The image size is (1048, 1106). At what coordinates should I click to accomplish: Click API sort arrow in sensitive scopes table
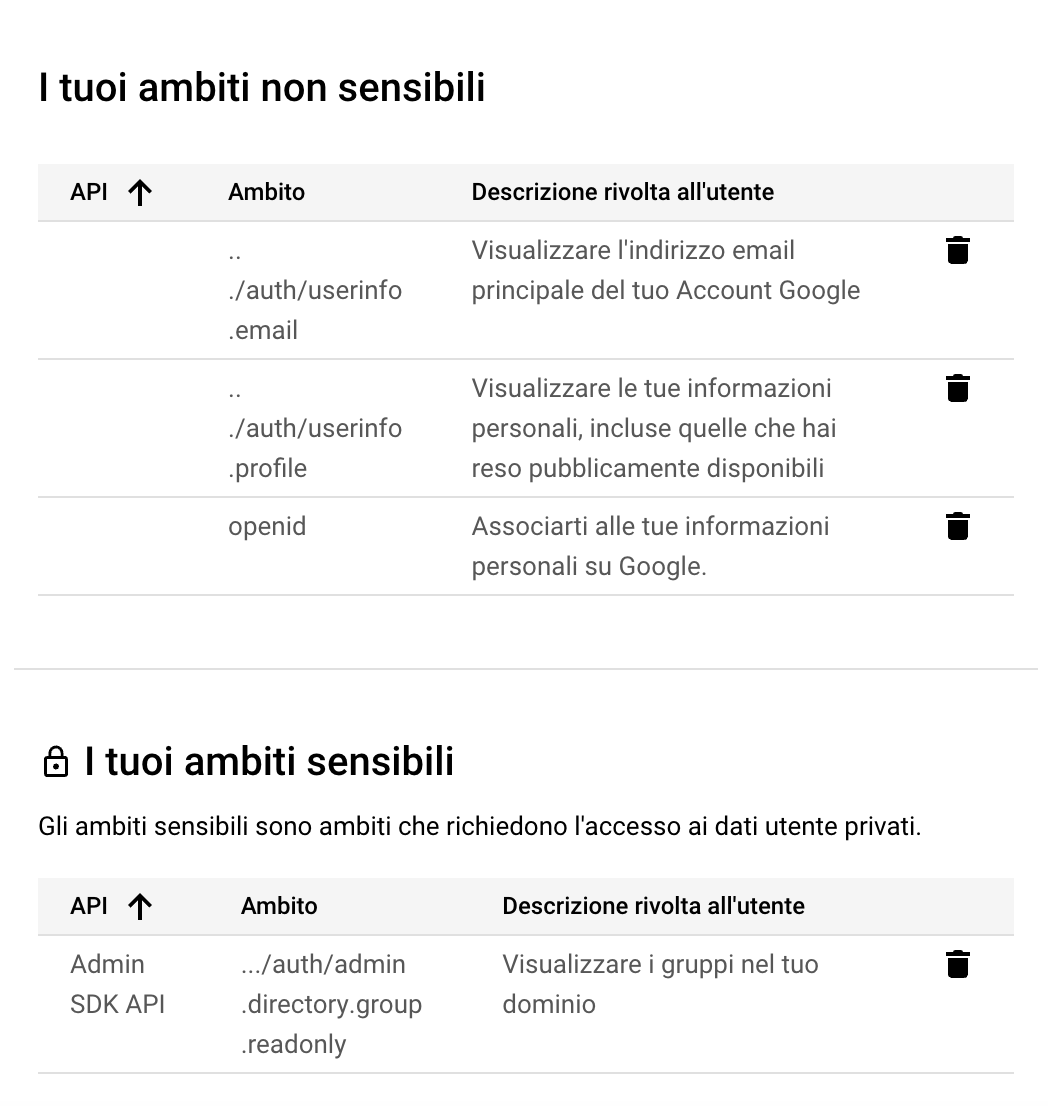pyautogui.click(x=140, y=906)
